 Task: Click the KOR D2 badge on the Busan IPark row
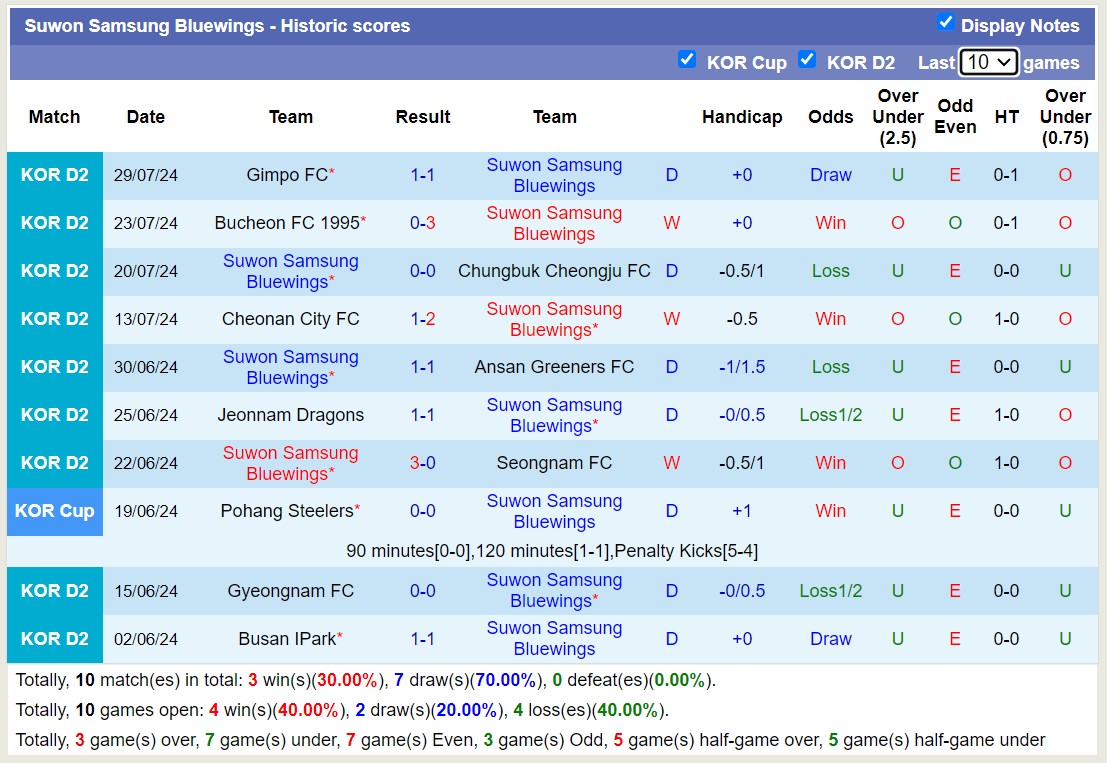[x=55, y=638]
